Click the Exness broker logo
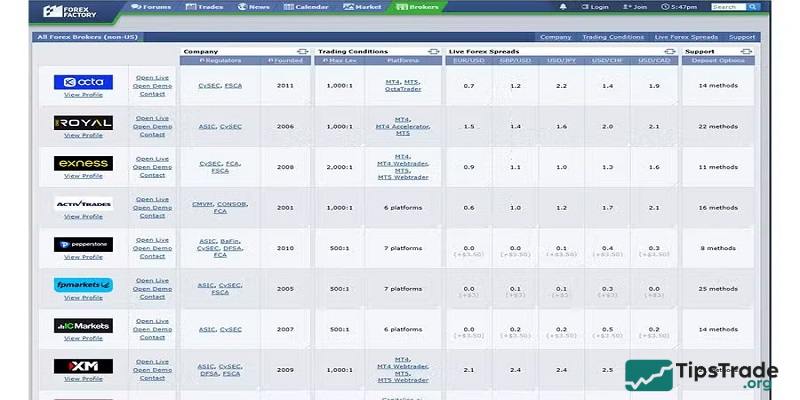This screenshot has height=400, width=800. point(83,163)
